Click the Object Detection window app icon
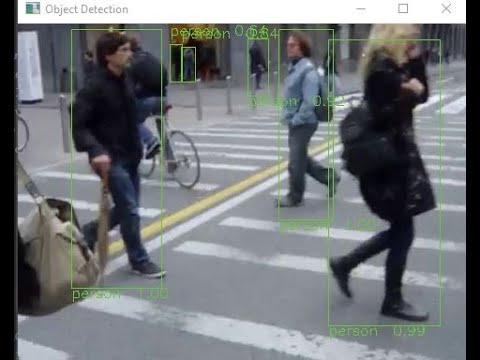The height and width of the screenshot is (360, 480). click(x=33, y=8)
